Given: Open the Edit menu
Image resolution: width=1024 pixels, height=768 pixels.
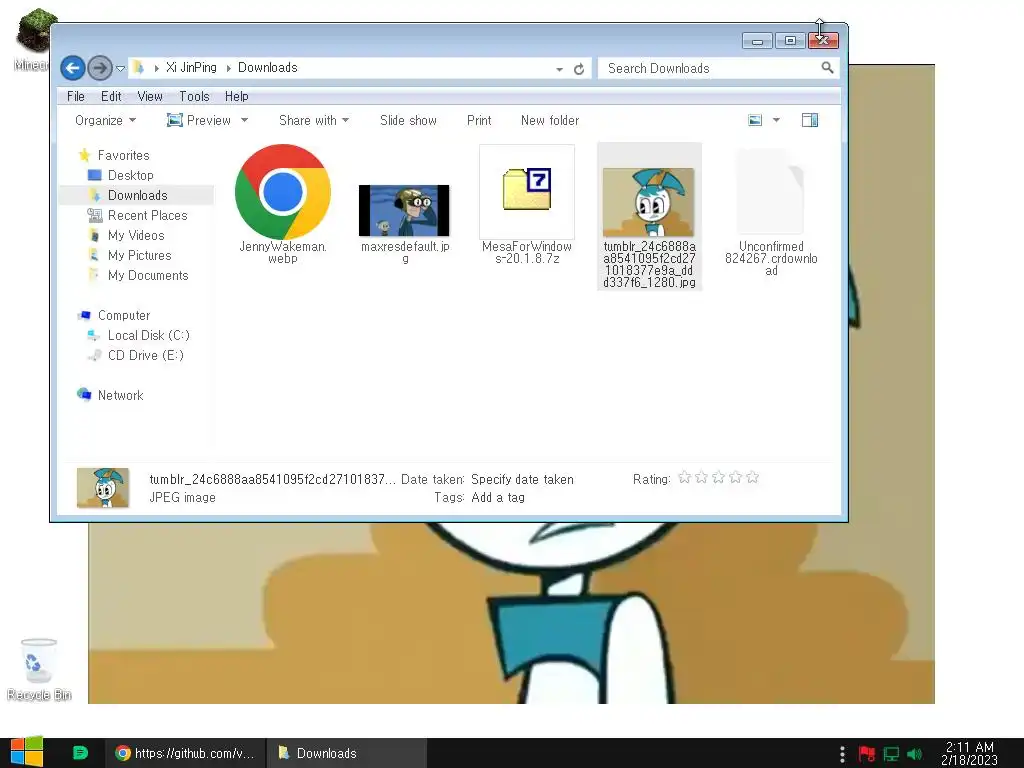Looking at the screenshot, I should [111, 96].
